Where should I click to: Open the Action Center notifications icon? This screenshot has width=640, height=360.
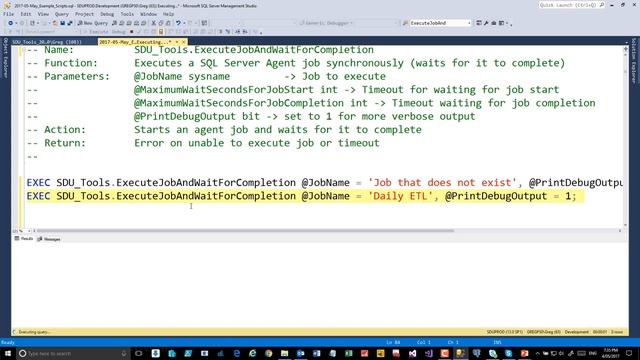point(629,353)
